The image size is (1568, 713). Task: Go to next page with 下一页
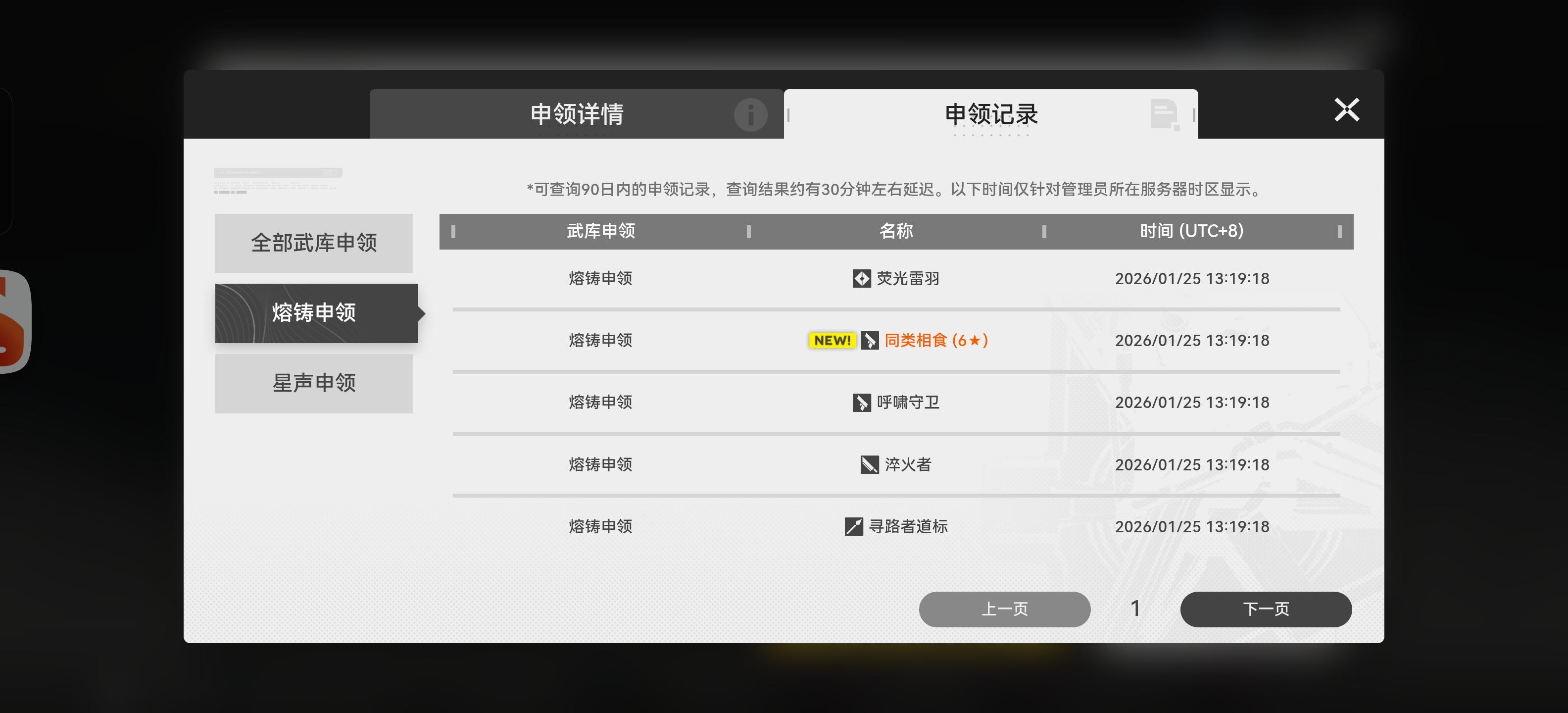[1266, 609]
